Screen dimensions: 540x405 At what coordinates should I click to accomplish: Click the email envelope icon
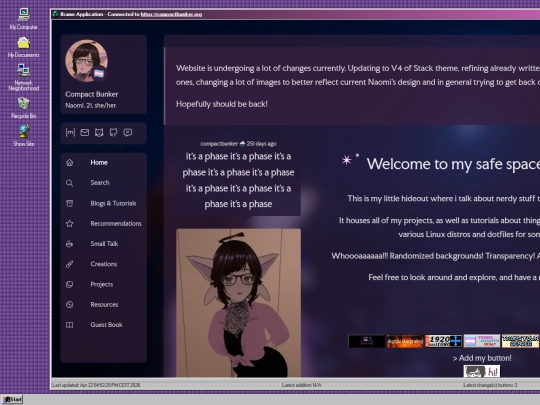(85, 133)
